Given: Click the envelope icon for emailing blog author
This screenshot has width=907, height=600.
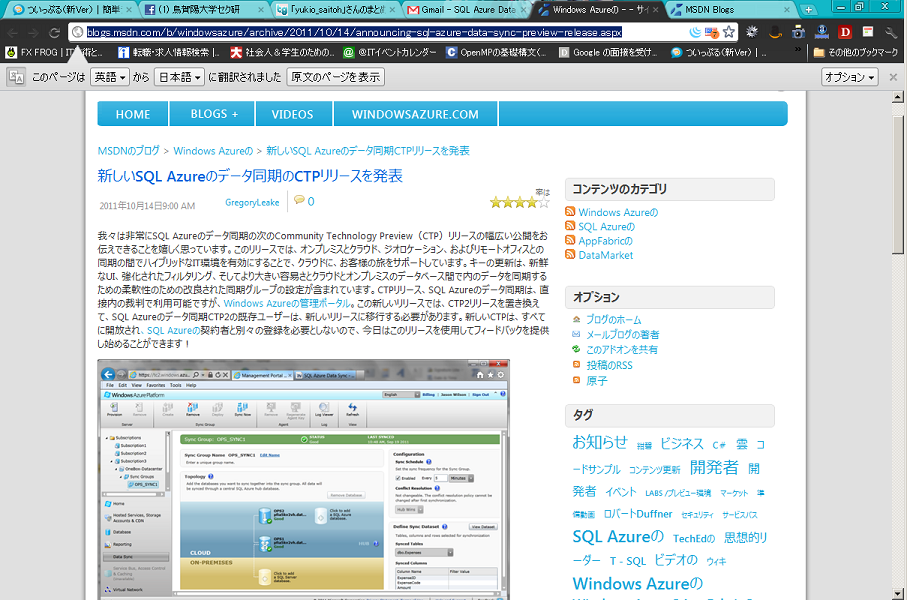Looking at the screenshot, I should pos(576,335).
